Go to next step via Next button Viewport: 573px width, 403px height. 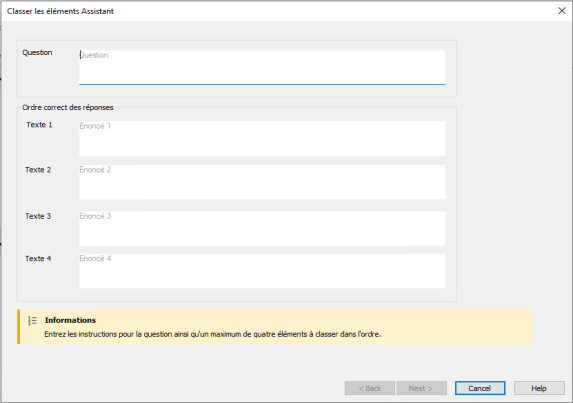coord(421,388)
